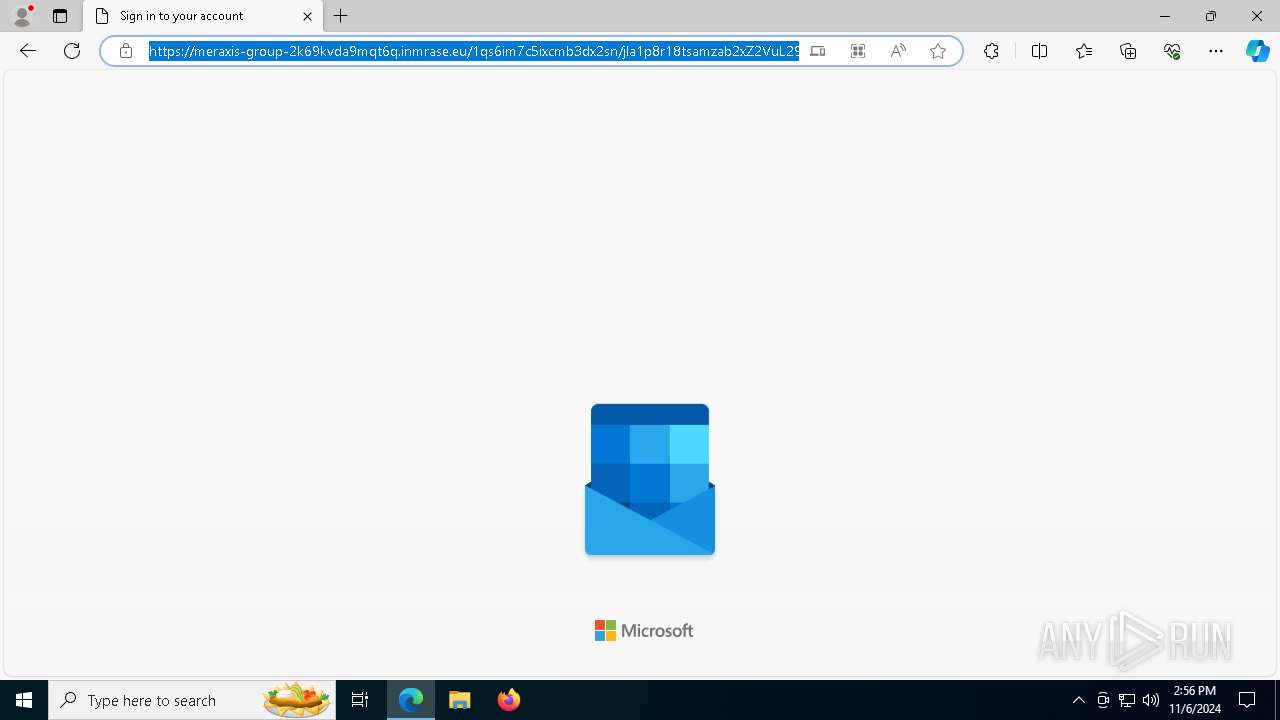Add this page to favorites star
This screenshot has height=720, width=1280.
click(x=938, y=51)
